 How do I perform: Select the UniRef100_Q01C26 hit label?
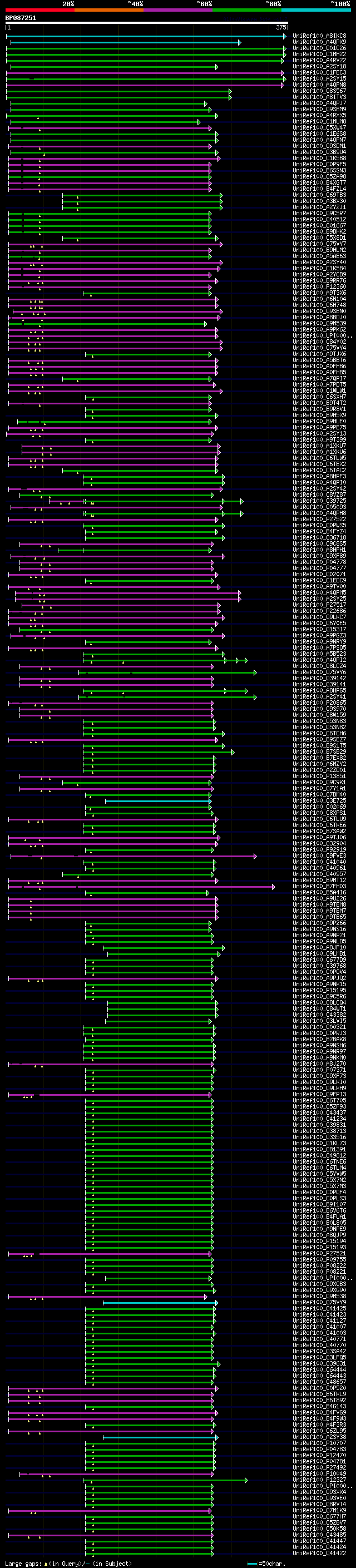click(x=319, y=48)
